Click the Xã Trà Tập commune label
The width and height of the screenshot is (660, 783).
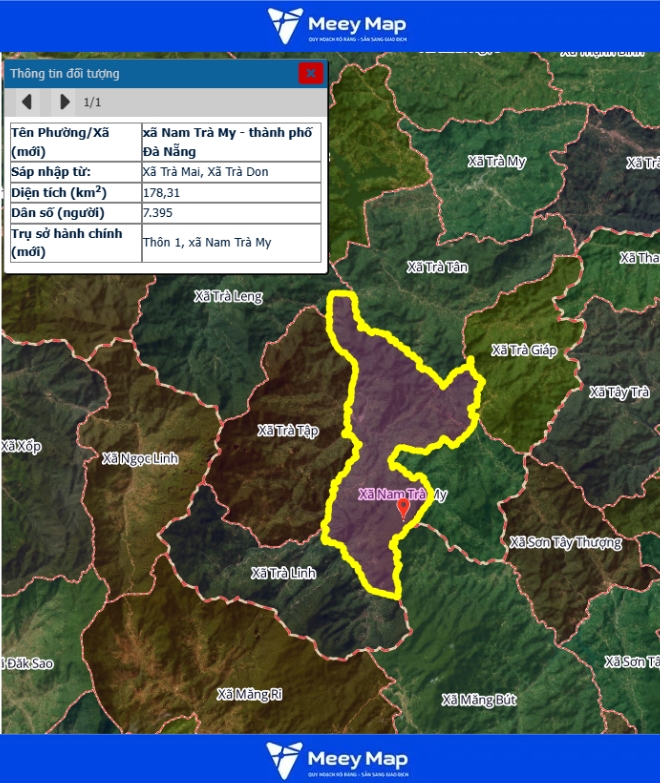(287, 430)
